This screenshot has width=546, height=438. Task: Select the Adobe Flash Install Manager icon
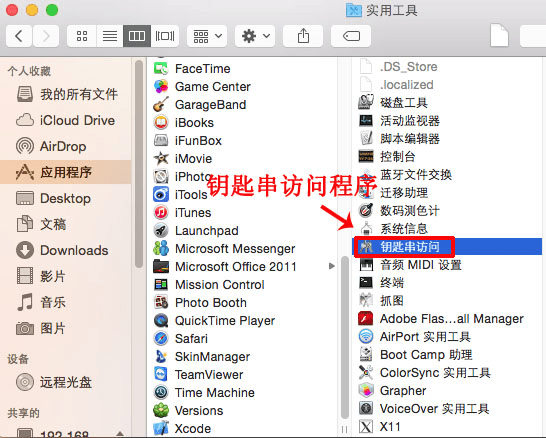[366, 319]
